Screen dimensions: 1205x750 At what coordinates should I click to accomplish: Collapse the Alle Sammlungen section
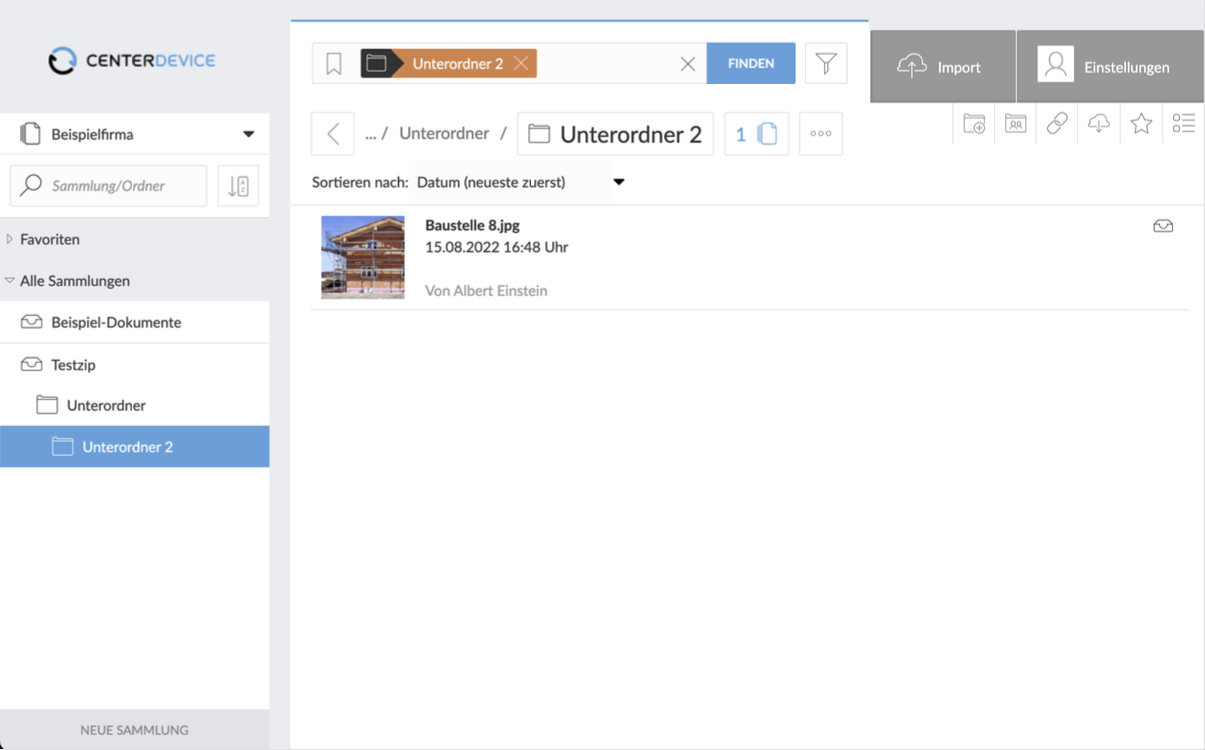(x=12, y=281)
